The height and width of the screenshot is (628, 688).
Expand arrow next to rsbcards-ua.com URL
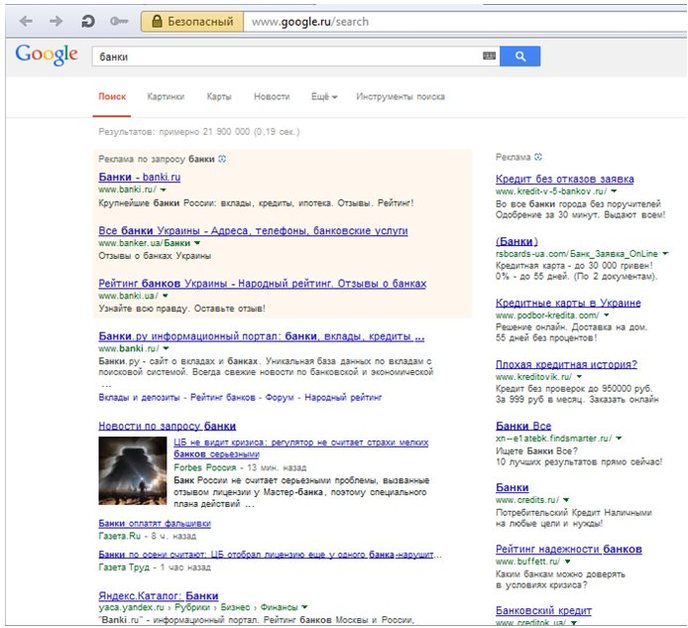665,254
